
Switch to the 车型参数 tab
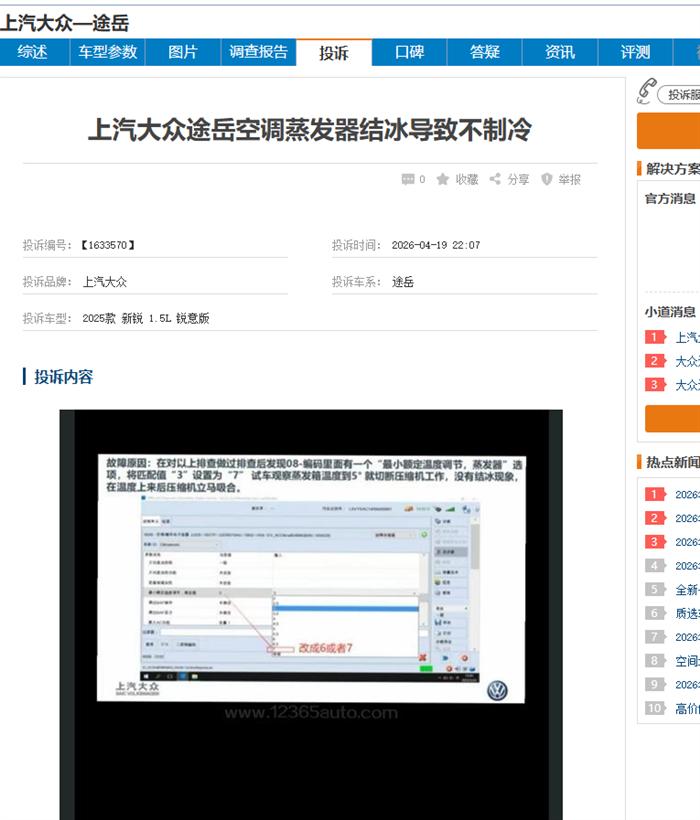108,52
